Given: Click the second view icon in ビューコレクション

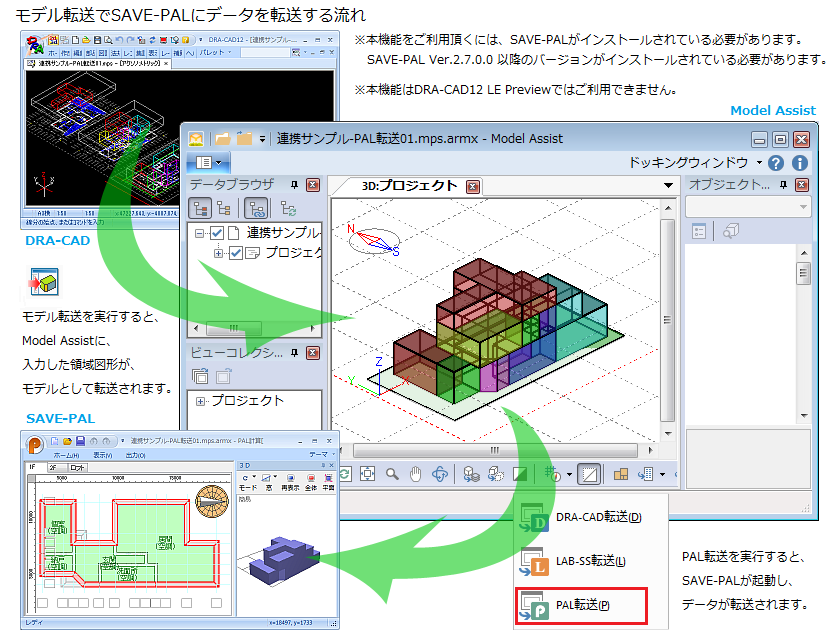Looking at the screenshot, I should pyautogui.click(x=223, y=376).
